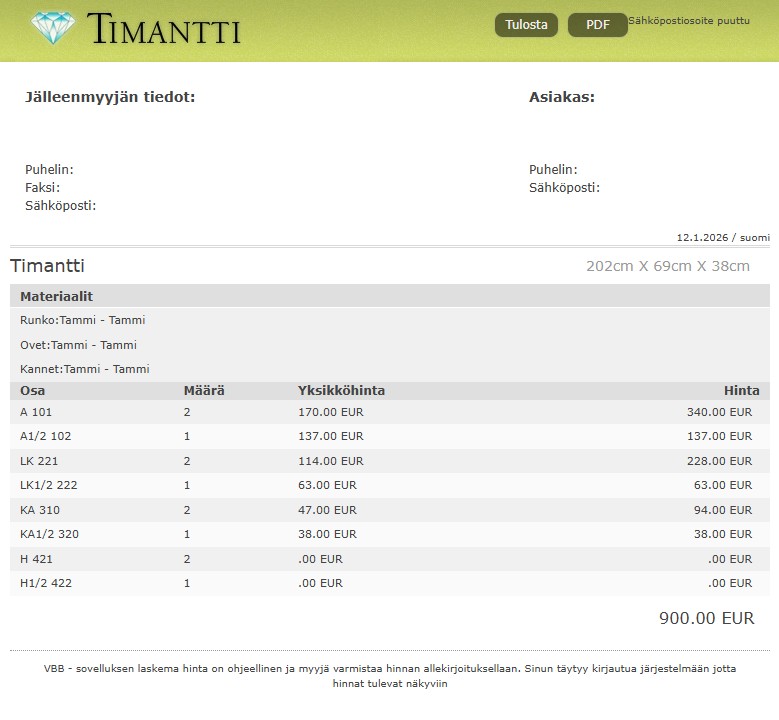Click the KA 310 part name
Viewport: 779px width, 720px height.
click(x=40, y=510)
